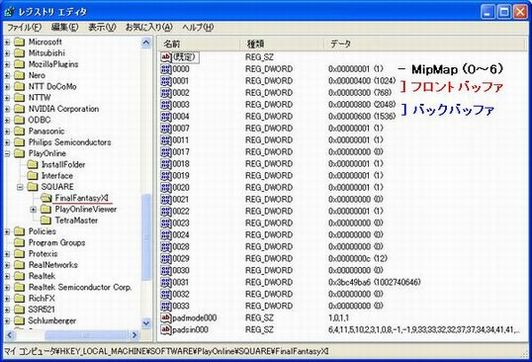Select the Schlumberger tree key
This screenshot has height=362, width=532.
(52, 321)
